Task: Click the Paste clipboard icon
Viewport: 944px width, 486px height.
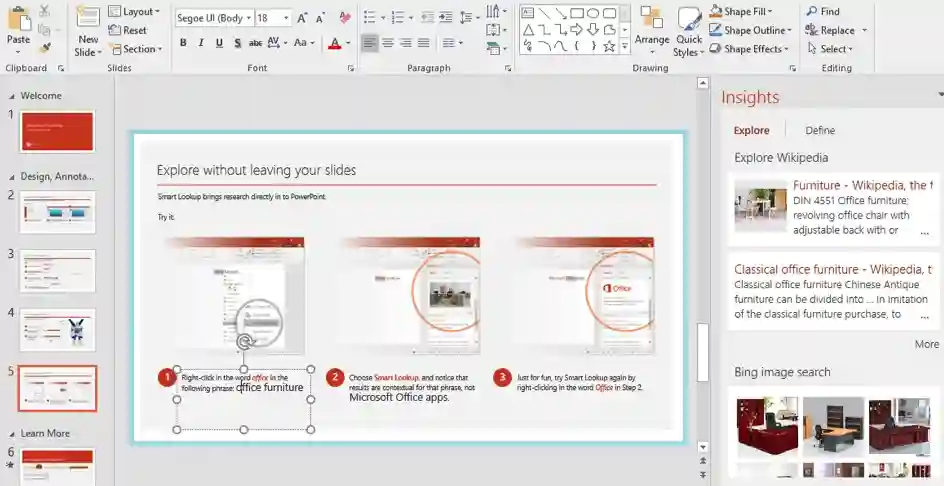Action: (x=18, y=19)
